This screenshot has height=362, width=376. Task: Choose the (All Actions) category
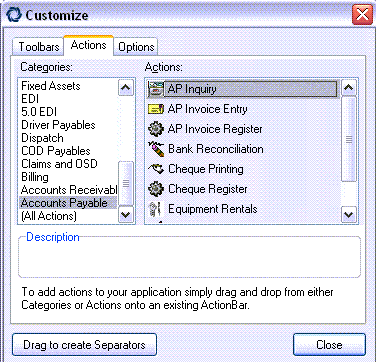click(49, 216)
